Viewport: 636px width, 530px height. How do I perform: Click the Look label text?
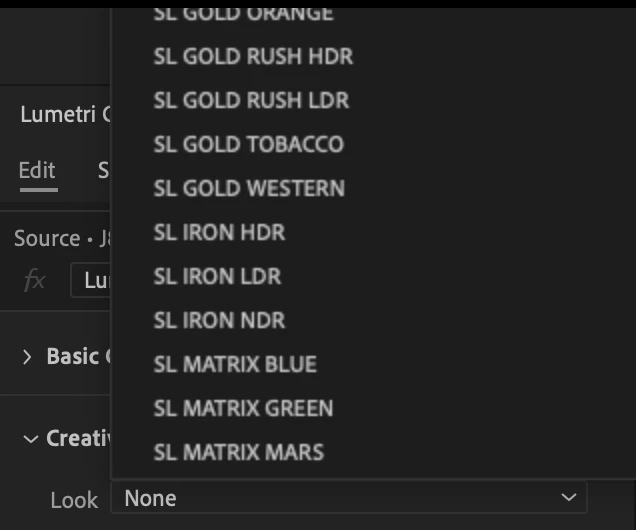(74, 500)
